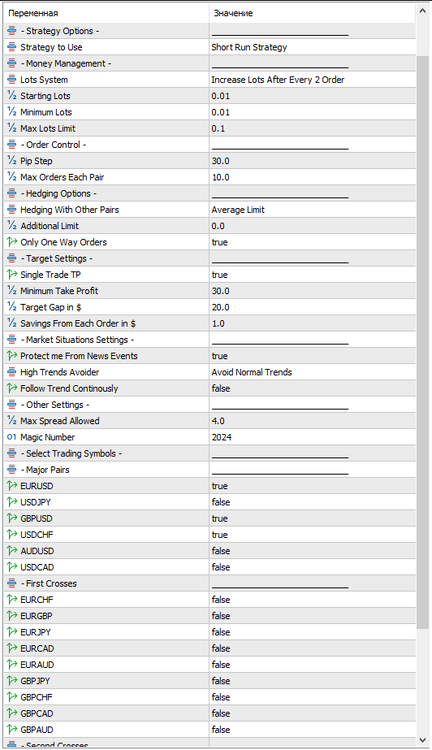This screenshot has height=750, width=432.
Task: Toggle the Single Trade TP true value
Action: 312,275
